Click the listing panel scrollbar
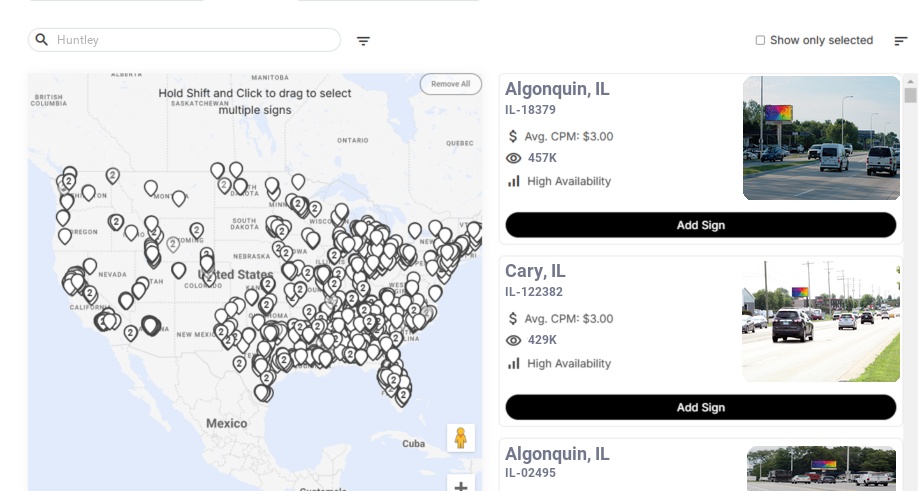This screenshot has width=920, height=491. coord(910,95)
